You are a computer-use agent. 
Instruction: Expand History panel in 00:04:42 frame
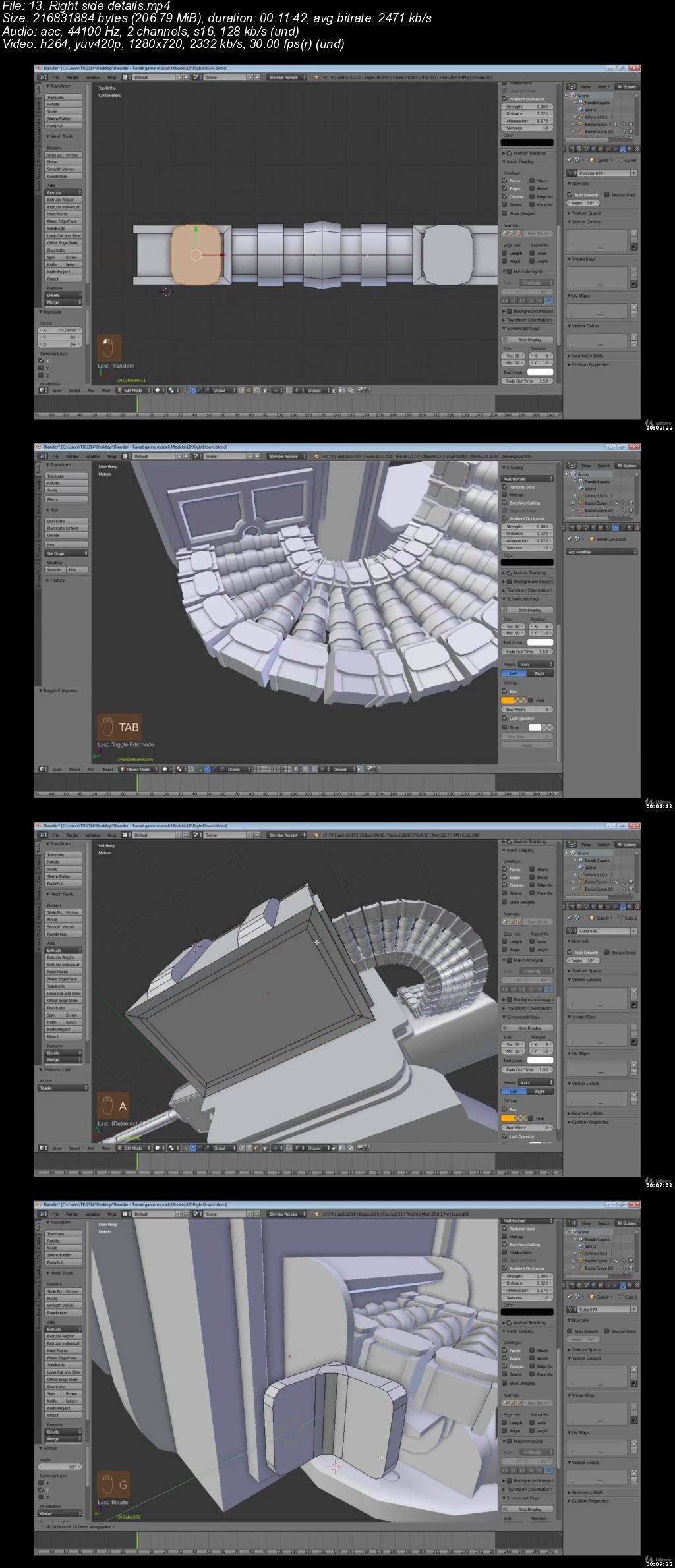click(x=55, y=580)
